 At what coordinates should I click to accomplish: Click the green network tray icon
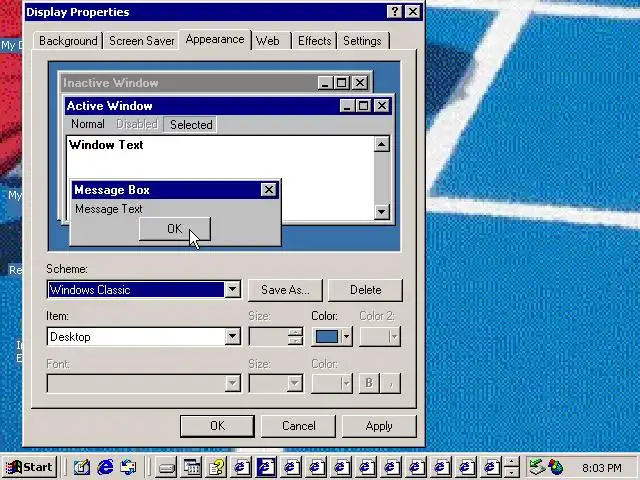pyautogui.click(x=536, y=467)
